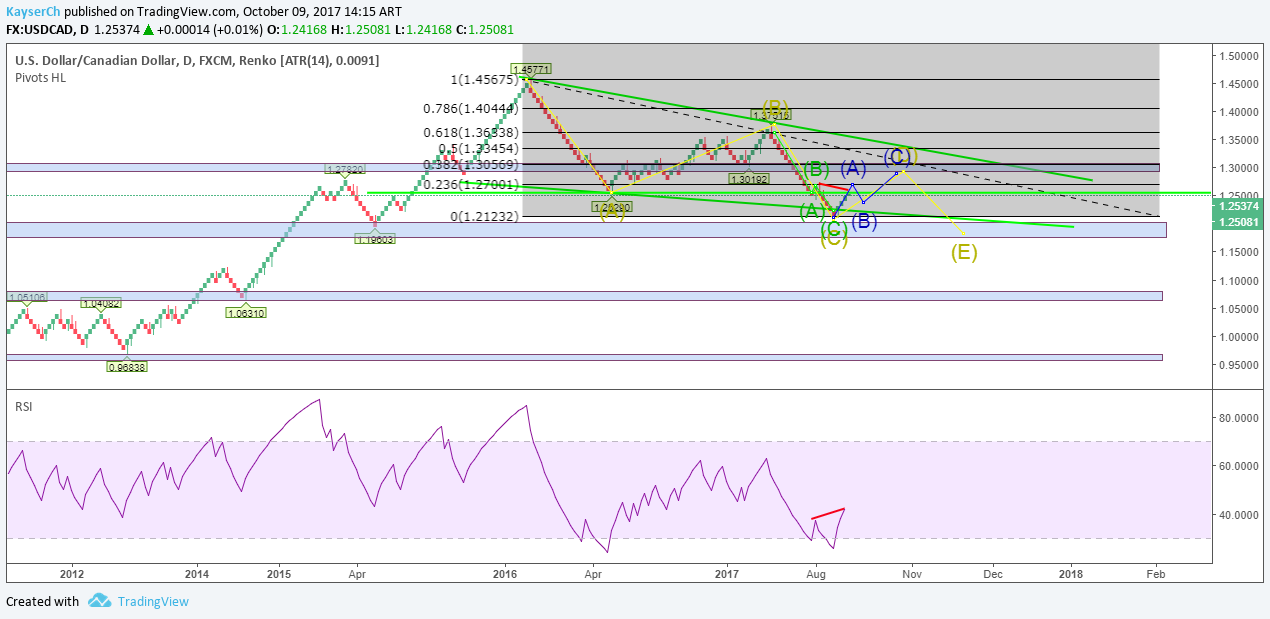Viewport: 1270px width, 619px height.
Task: Select the 0(1.21232) Fibonacci level label
Action: pos(485,216)
